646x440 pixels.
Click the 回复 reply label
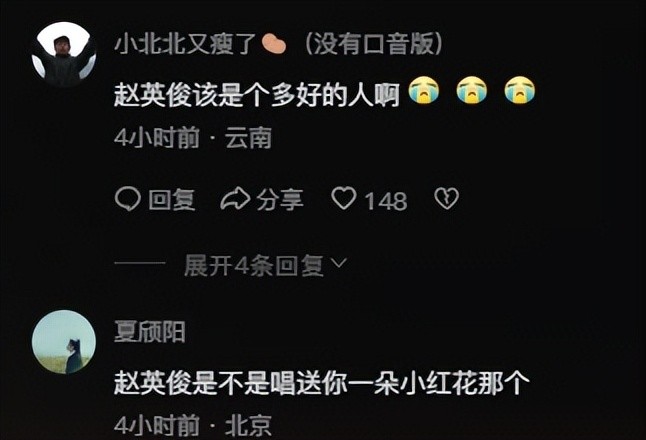(171, 200)
